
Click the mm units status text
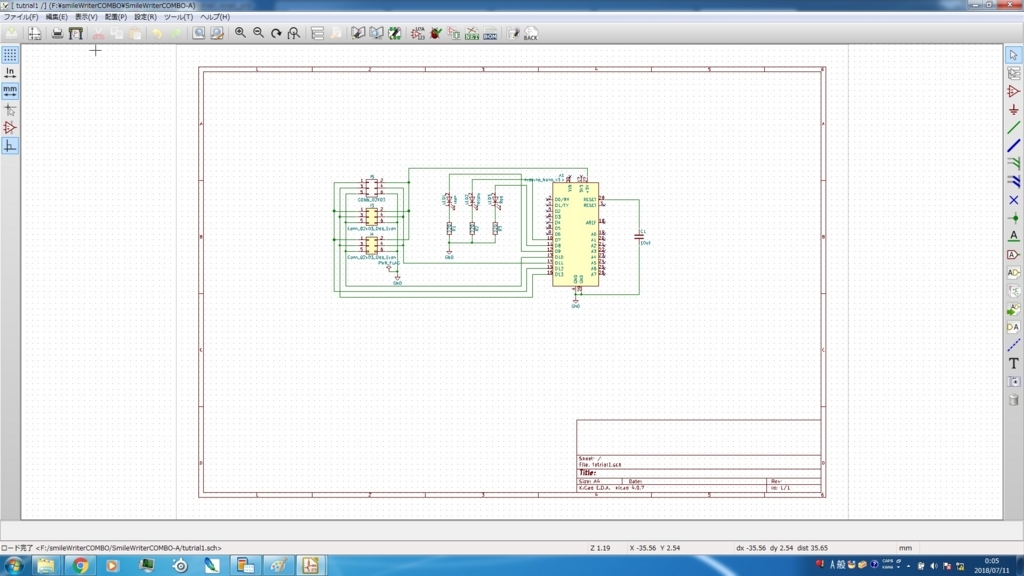[x=905, y=548]
